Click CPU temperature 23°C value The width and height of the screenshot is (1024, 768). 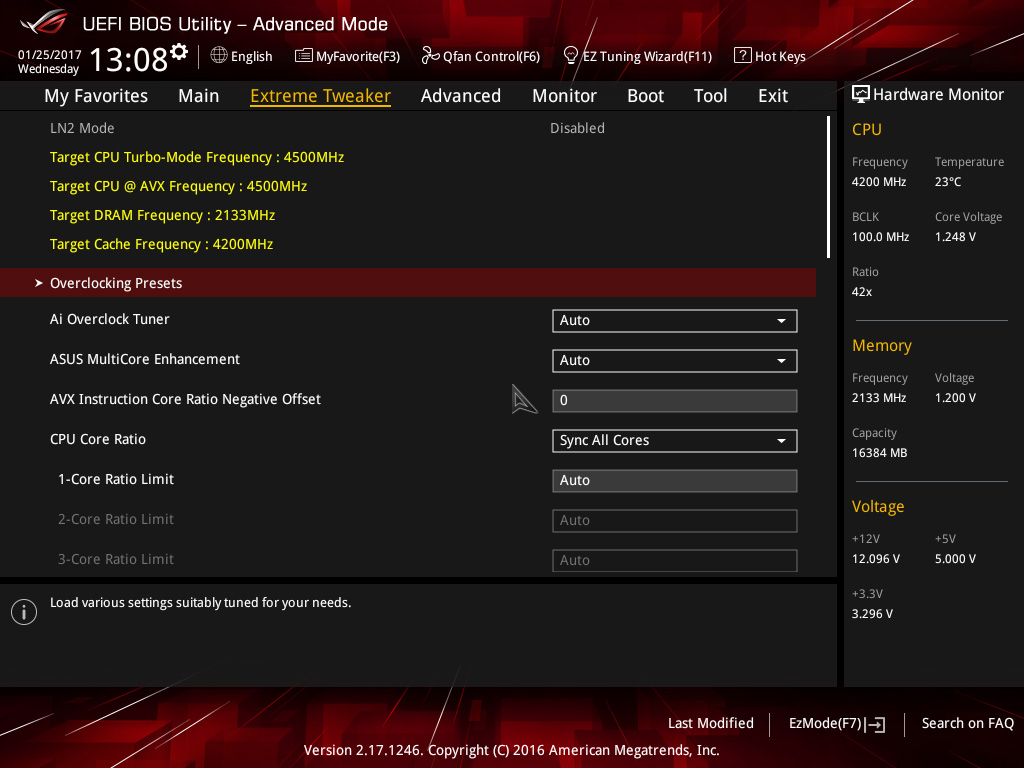point(948,182)
